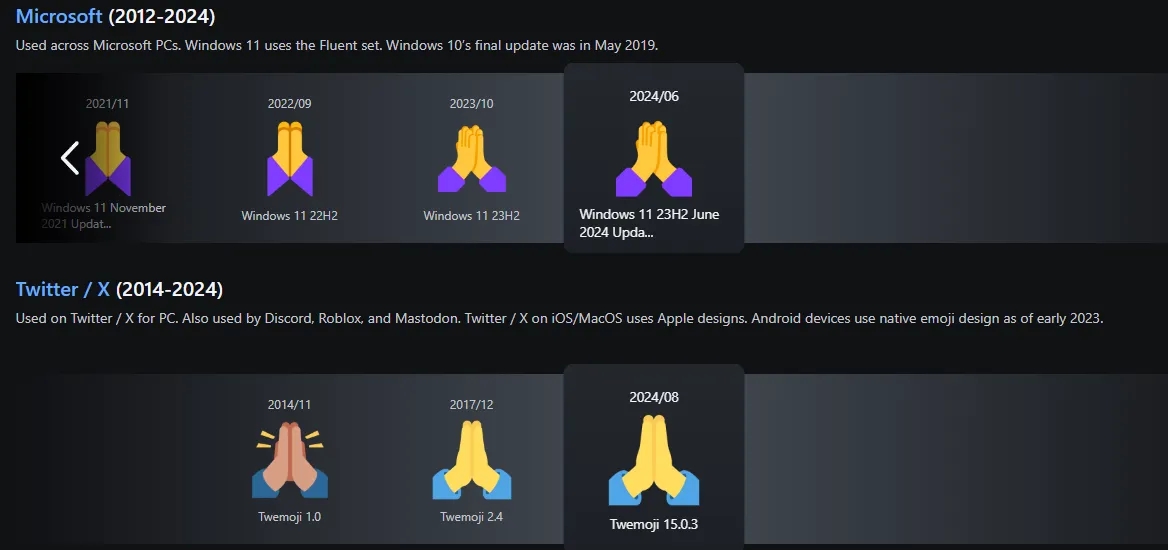Click the 2023/10 date label
The height and width of the screenshot is (550, 1168).
(472, 104)
